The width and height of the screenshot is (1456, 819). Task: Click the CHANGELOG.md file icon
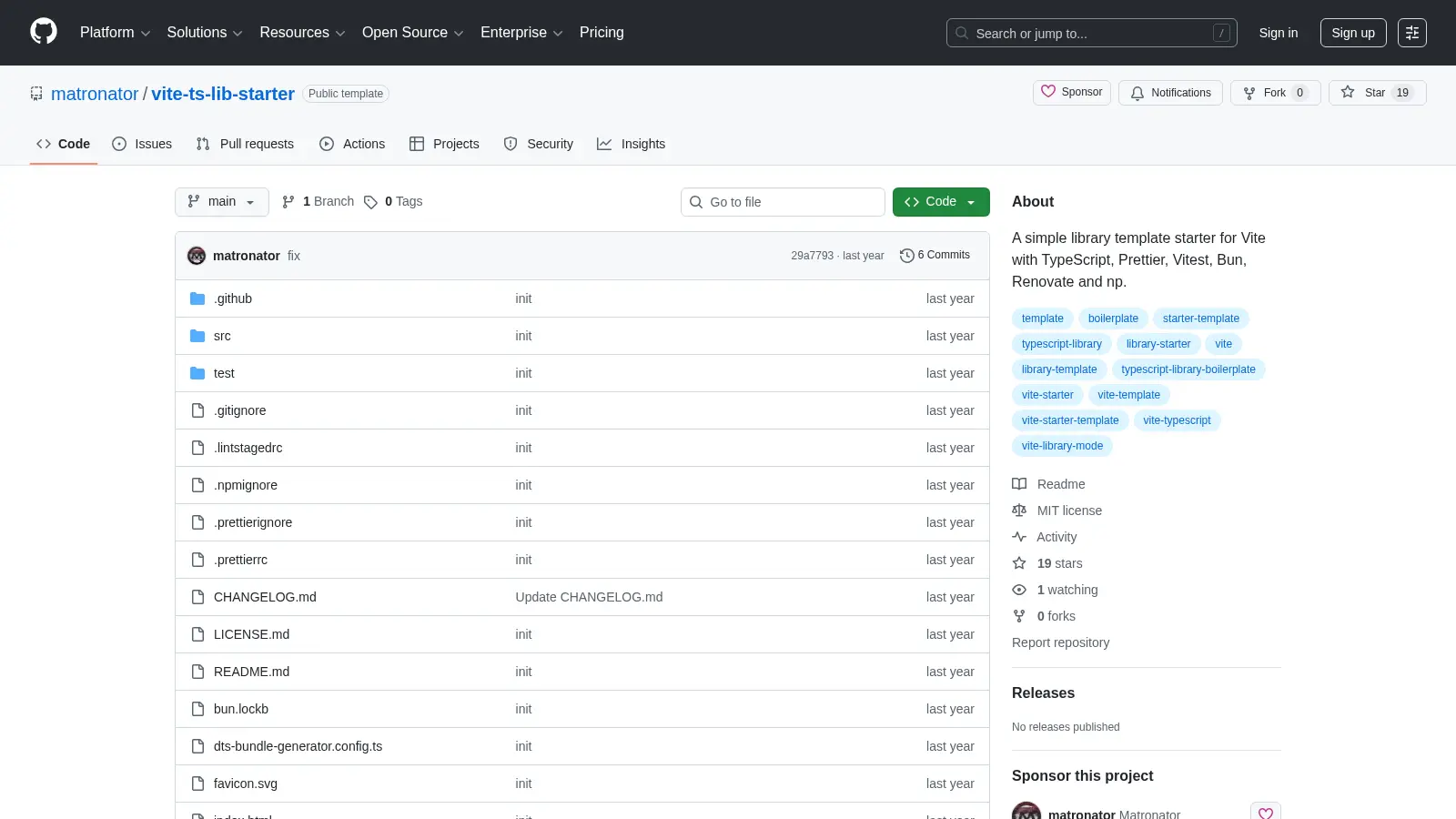click(x=197, y=597)
